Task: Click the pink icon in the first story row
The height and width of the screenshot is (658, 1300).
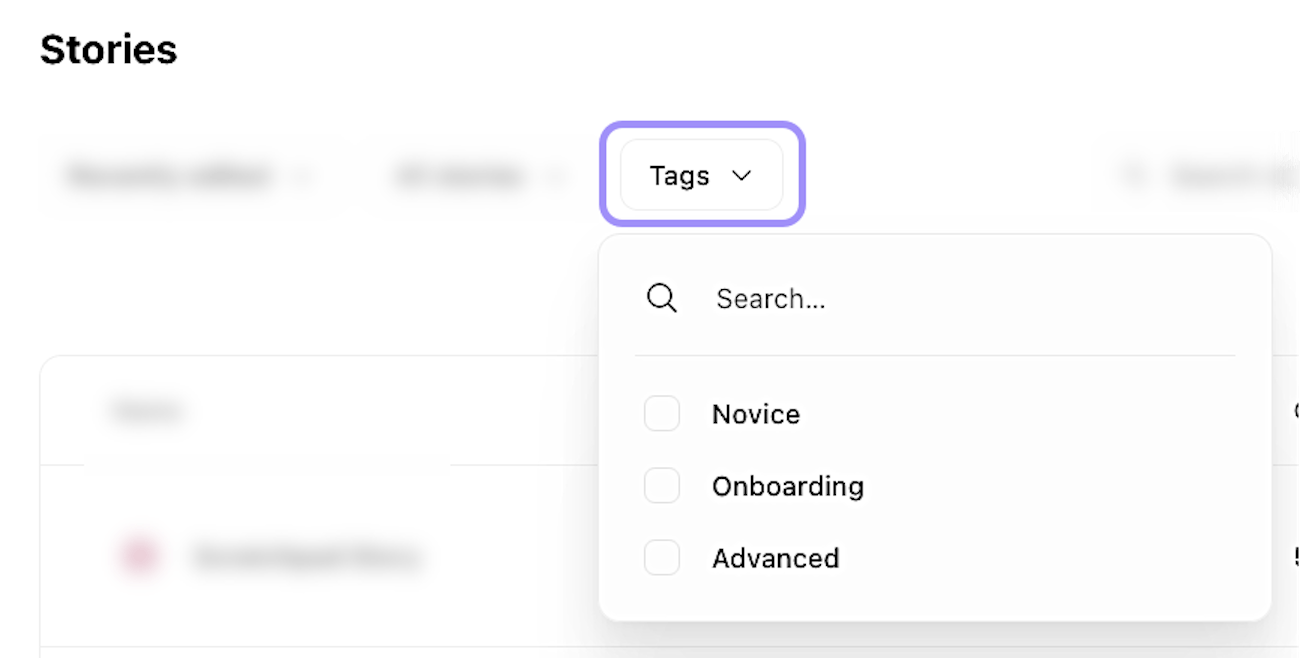Action: (x=138, y=556)
